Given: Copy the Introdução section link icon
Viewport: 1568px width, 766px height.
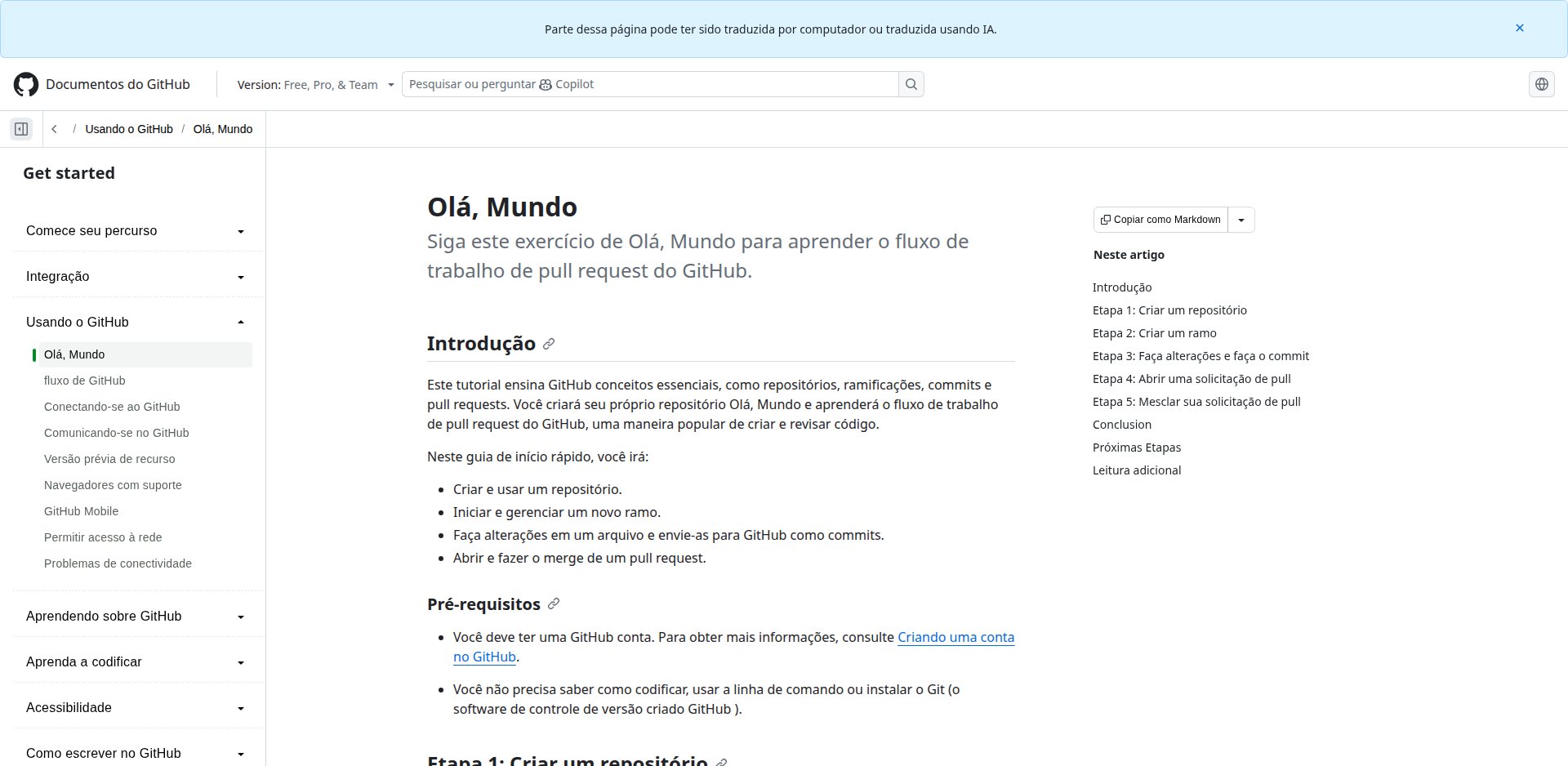Looking at the screenshot, I should pos(549,344).
